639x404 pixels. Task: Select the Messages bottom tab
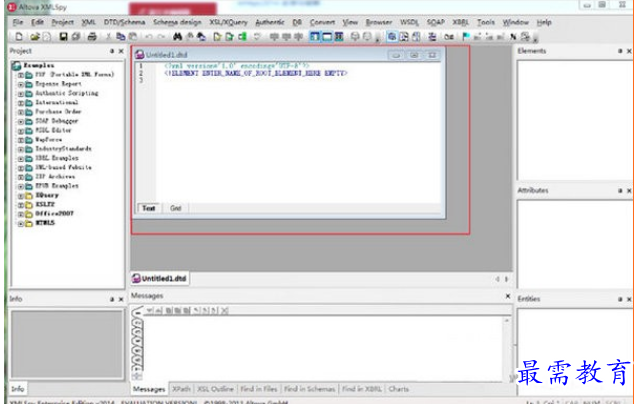pos(149,389)
